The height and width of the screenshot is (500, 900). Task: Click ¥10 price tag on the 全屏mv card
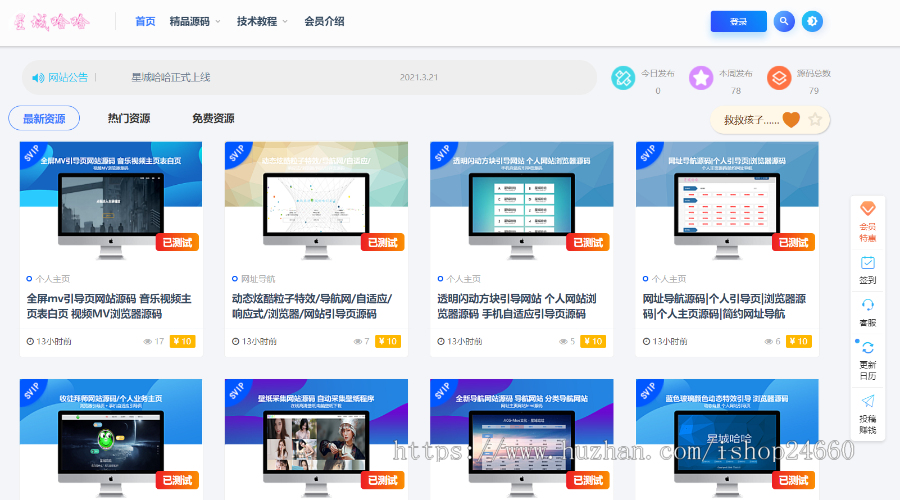[x=183, y=342]
